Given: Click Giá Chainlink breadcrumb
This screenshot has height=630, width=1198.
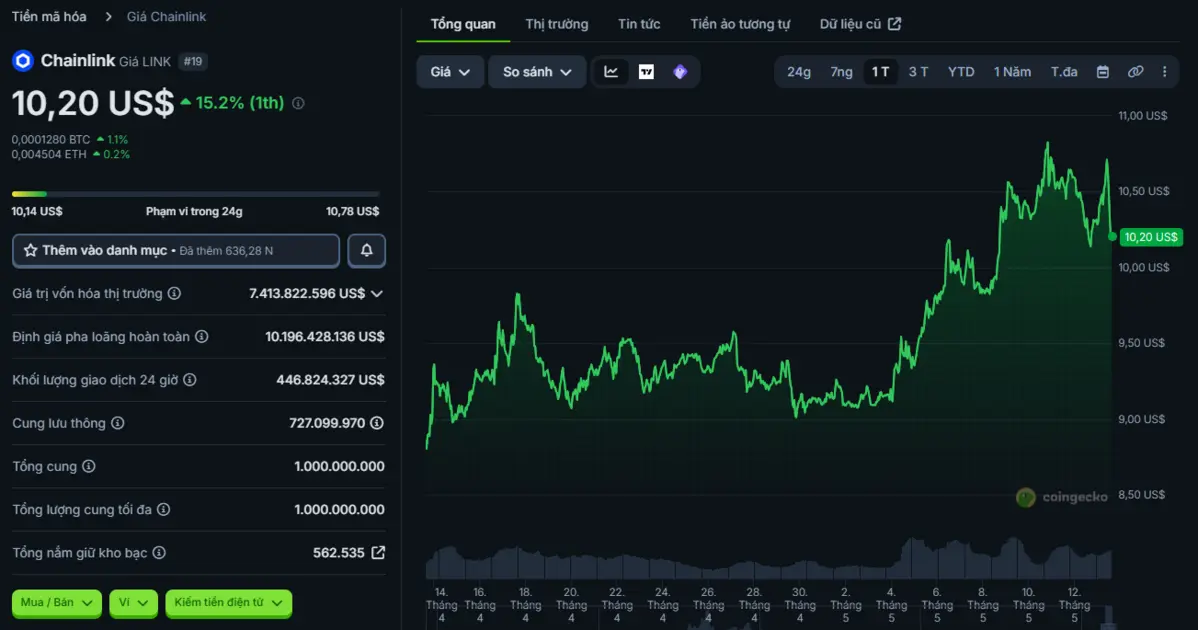Looking at the screenshot, I should [x=167, y=16].
